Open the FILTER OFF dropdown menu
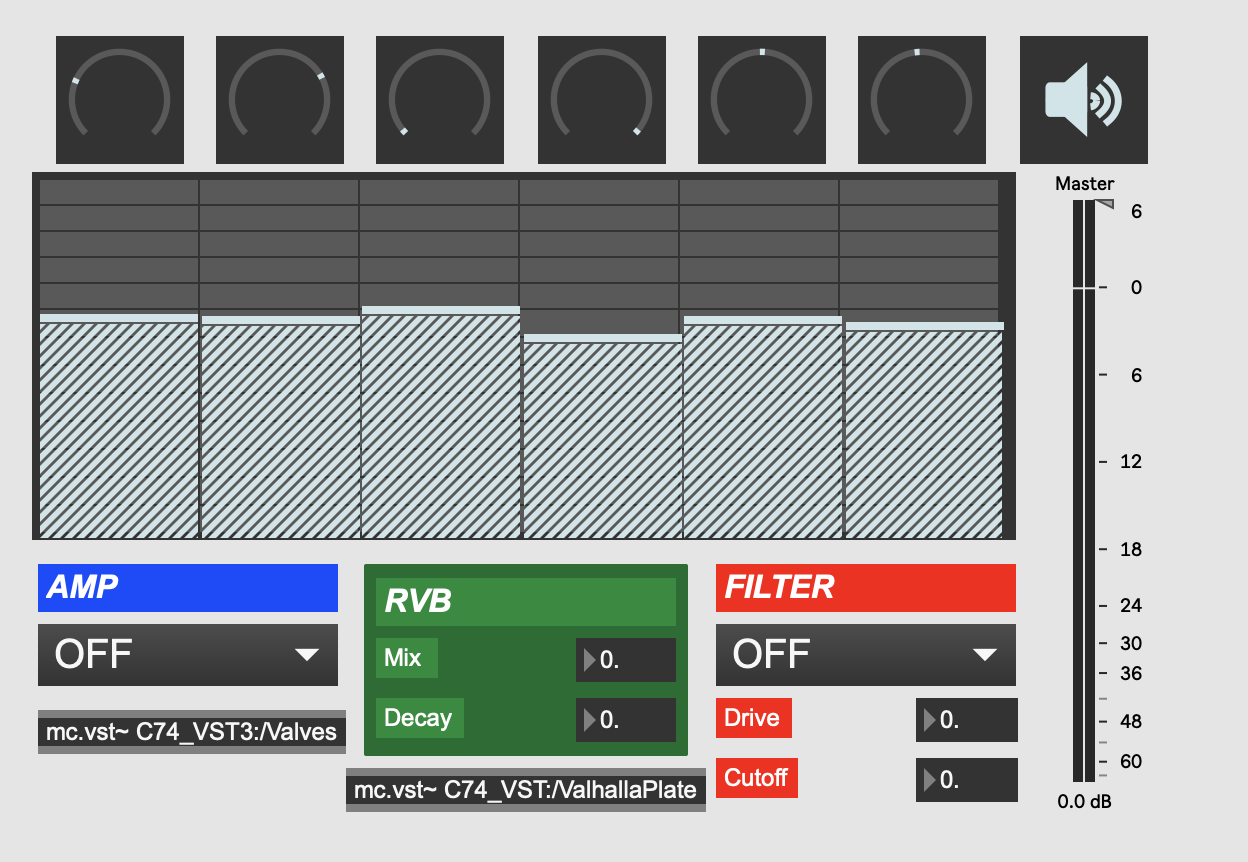 point(866,655)
